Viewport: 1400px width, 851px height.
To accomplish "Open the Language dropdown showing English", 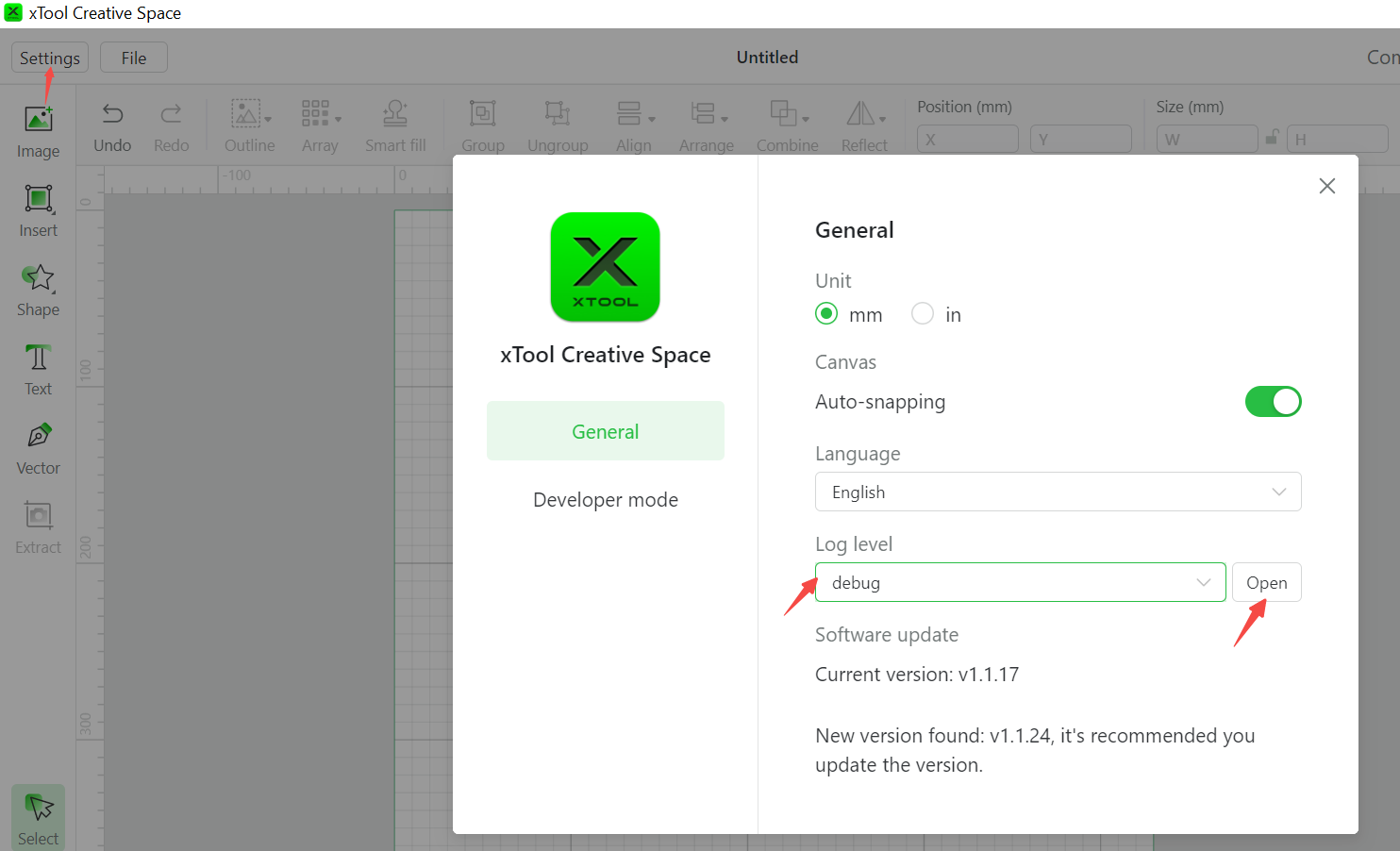I will 1058,492.
